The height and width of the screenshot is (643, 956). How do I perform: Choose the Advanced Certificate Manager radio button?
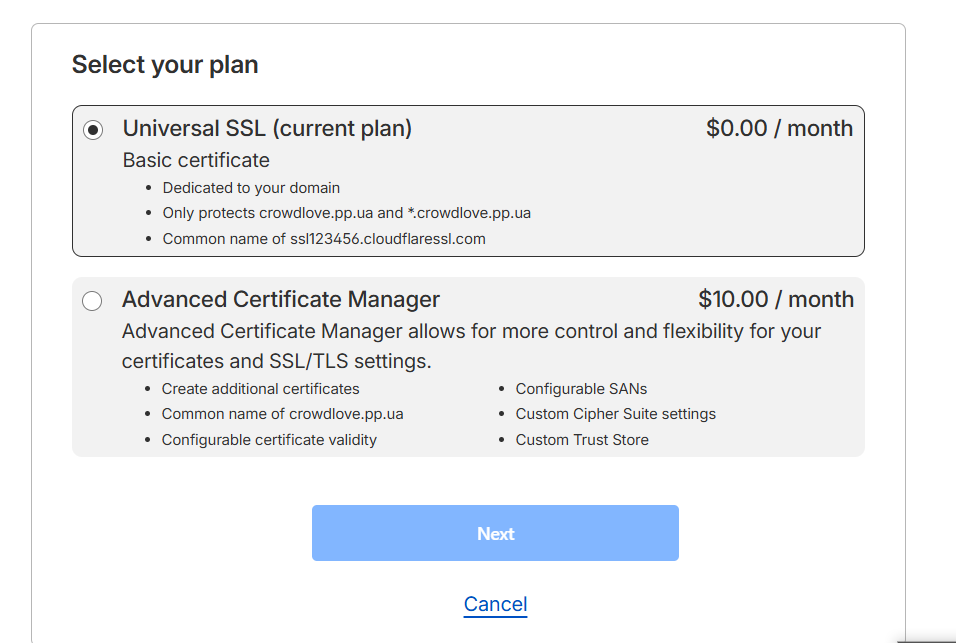[92, 301]
